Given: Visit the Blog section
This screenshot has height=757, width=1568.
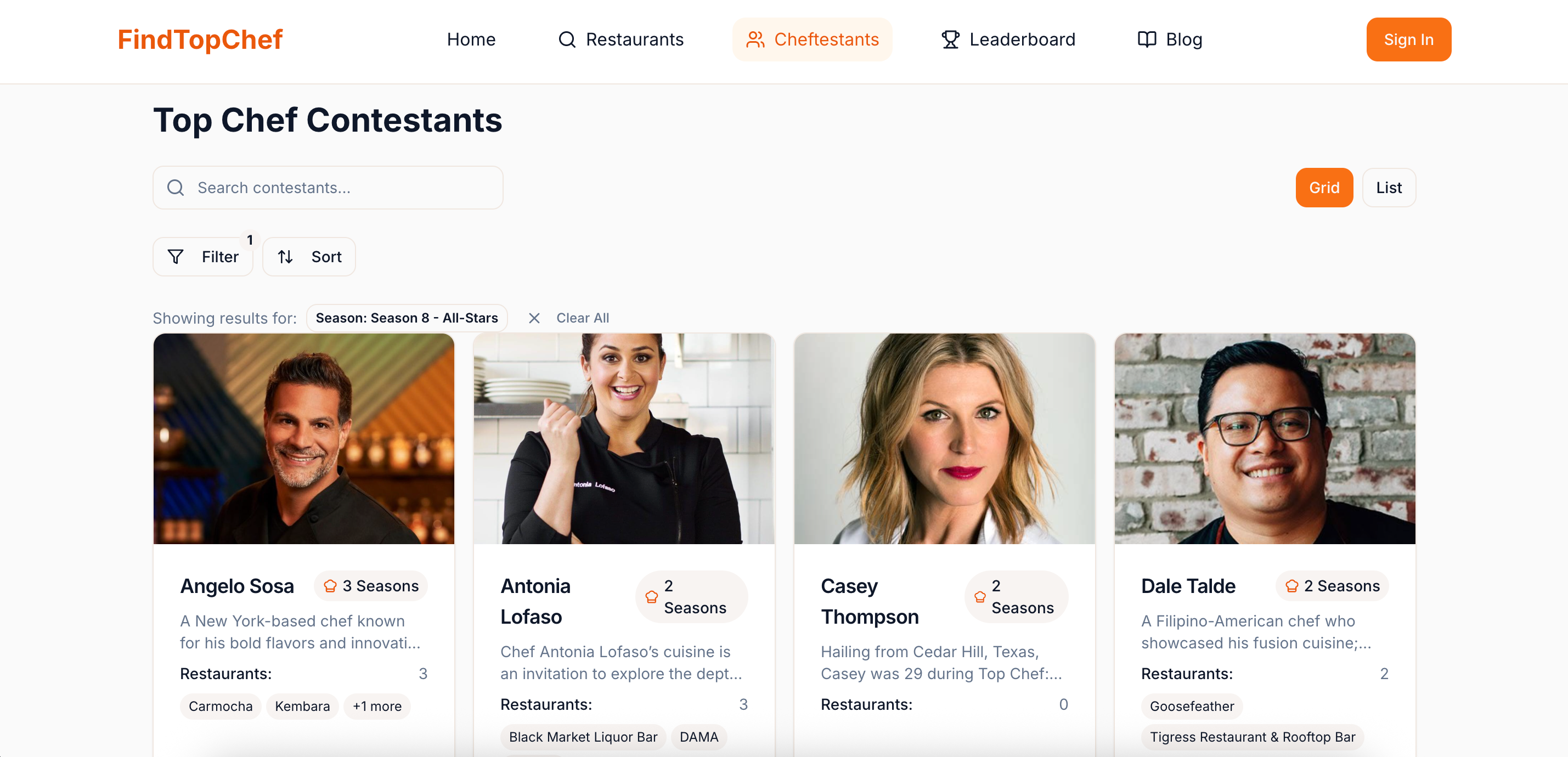Looking at the screenshot, I should (x=1169, y=39).
